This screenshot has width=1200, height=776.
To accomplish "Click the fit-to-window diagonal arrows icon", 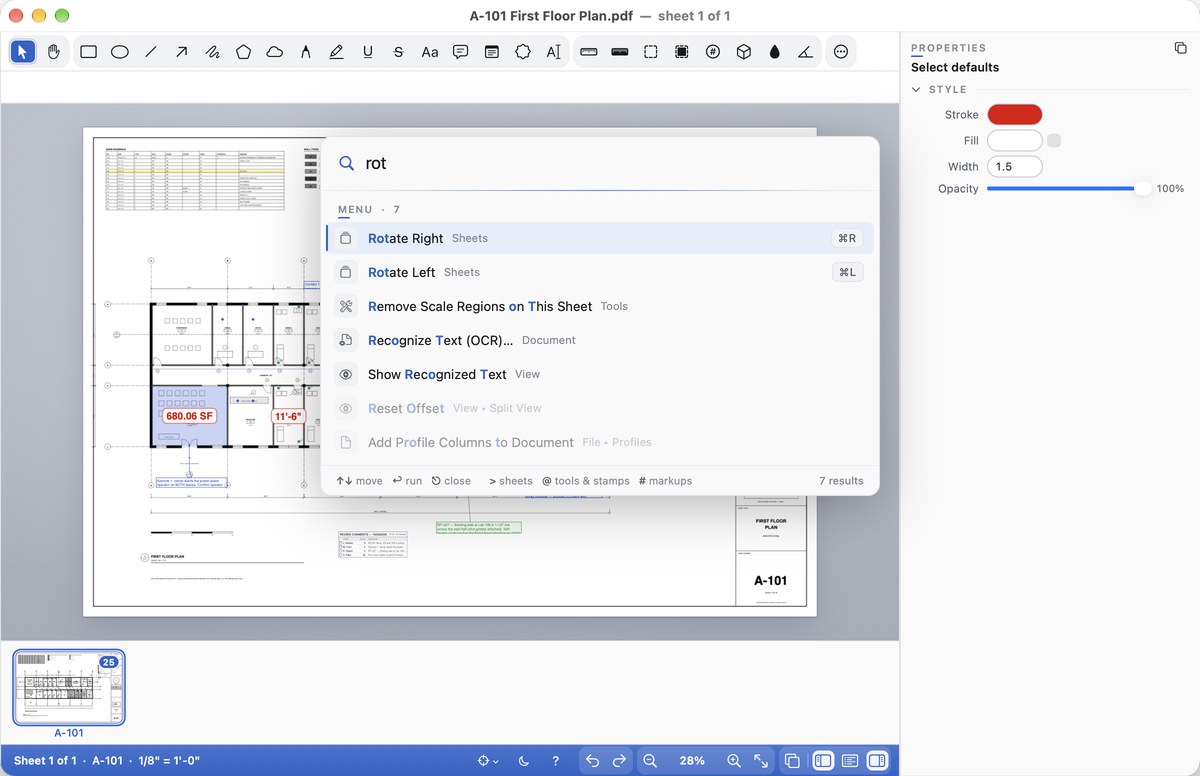I will coord(761,761).
